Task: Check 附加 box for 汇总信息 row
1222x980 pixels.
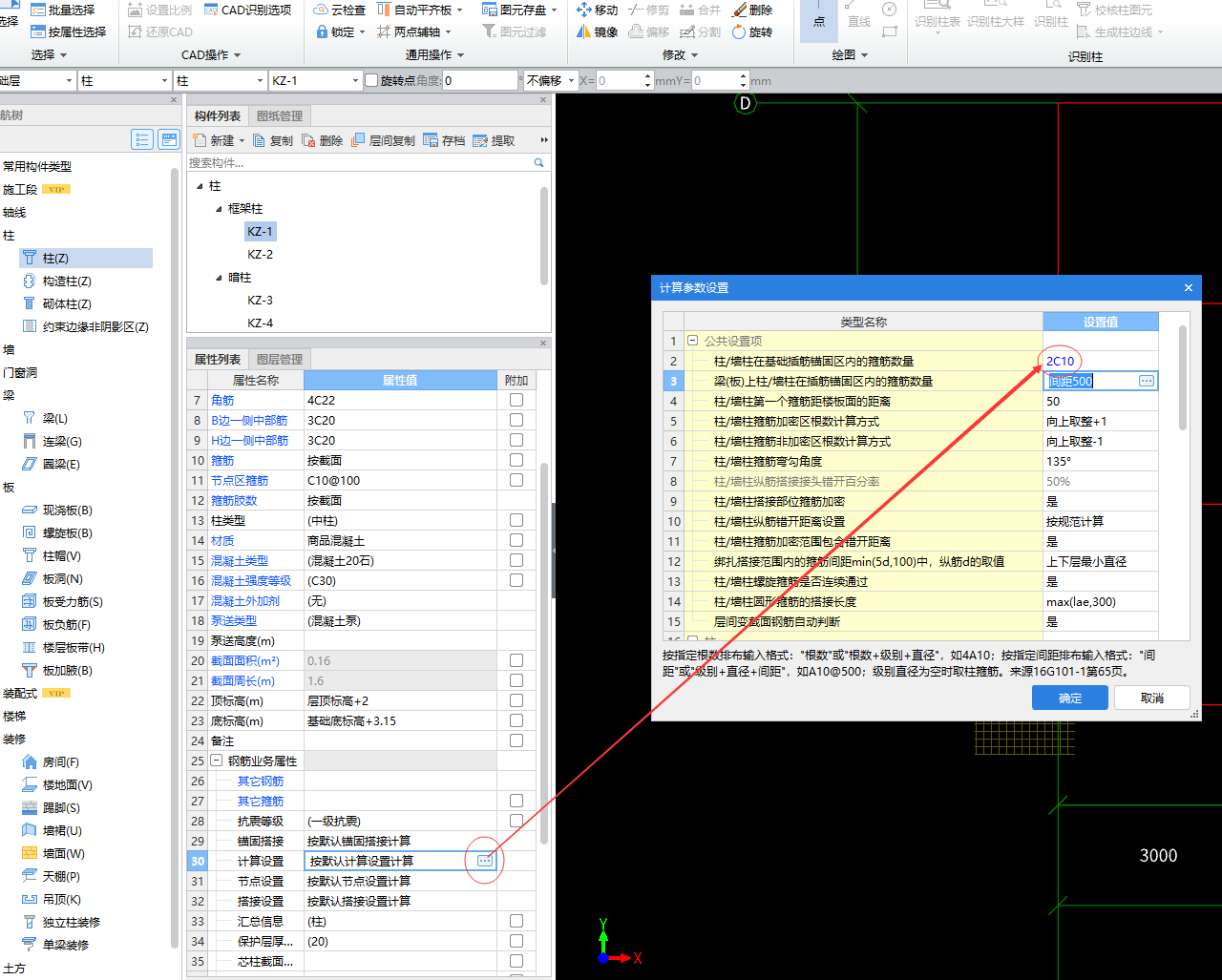Action: [516, 921]
